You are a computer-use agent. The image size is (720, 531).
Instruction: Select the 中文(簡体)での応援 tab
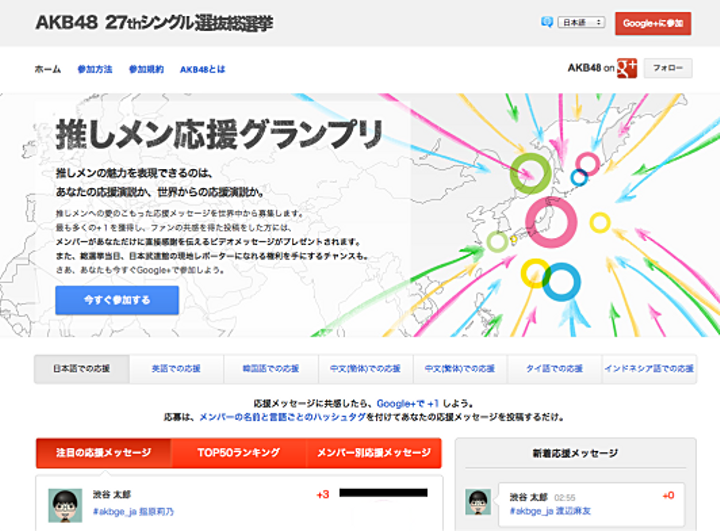click(x=366, y=368)
